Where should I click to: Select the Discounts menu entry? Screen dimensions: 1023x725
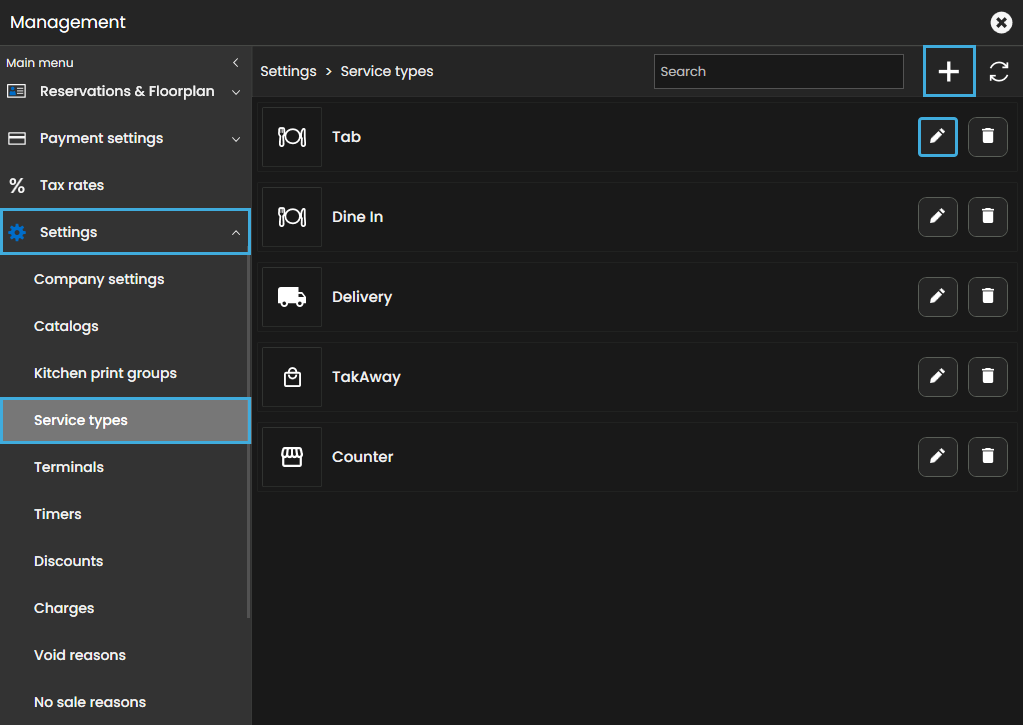point(68,561)
